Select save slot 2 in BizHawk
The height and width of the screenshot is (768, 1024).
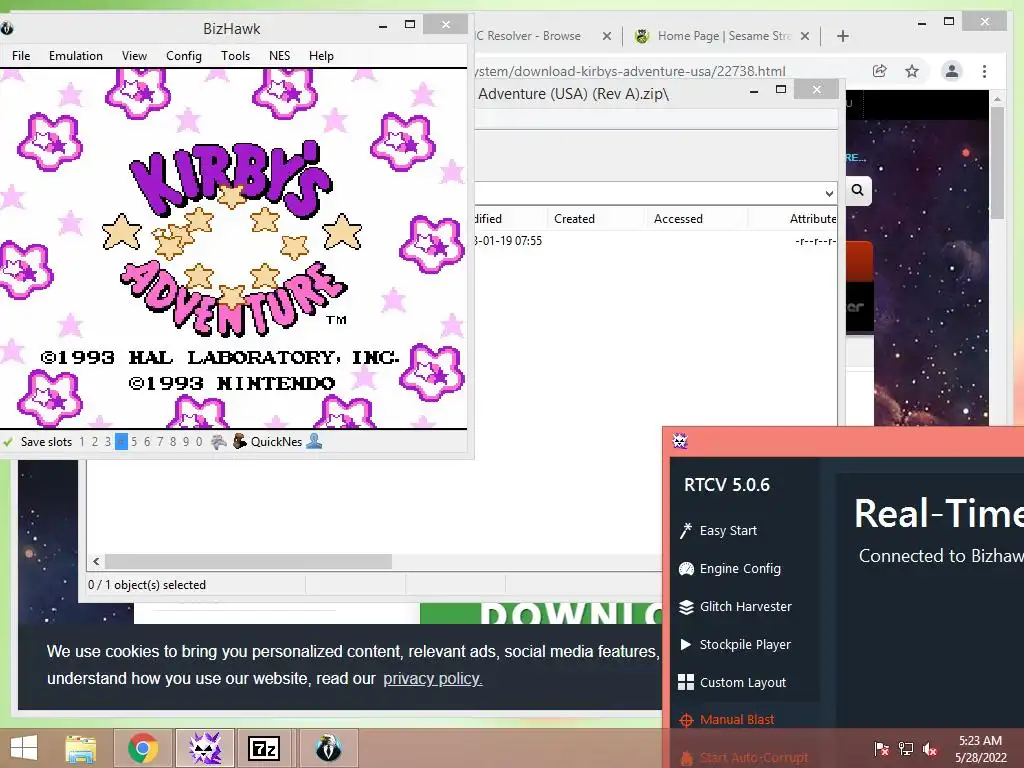click(95, 441)
